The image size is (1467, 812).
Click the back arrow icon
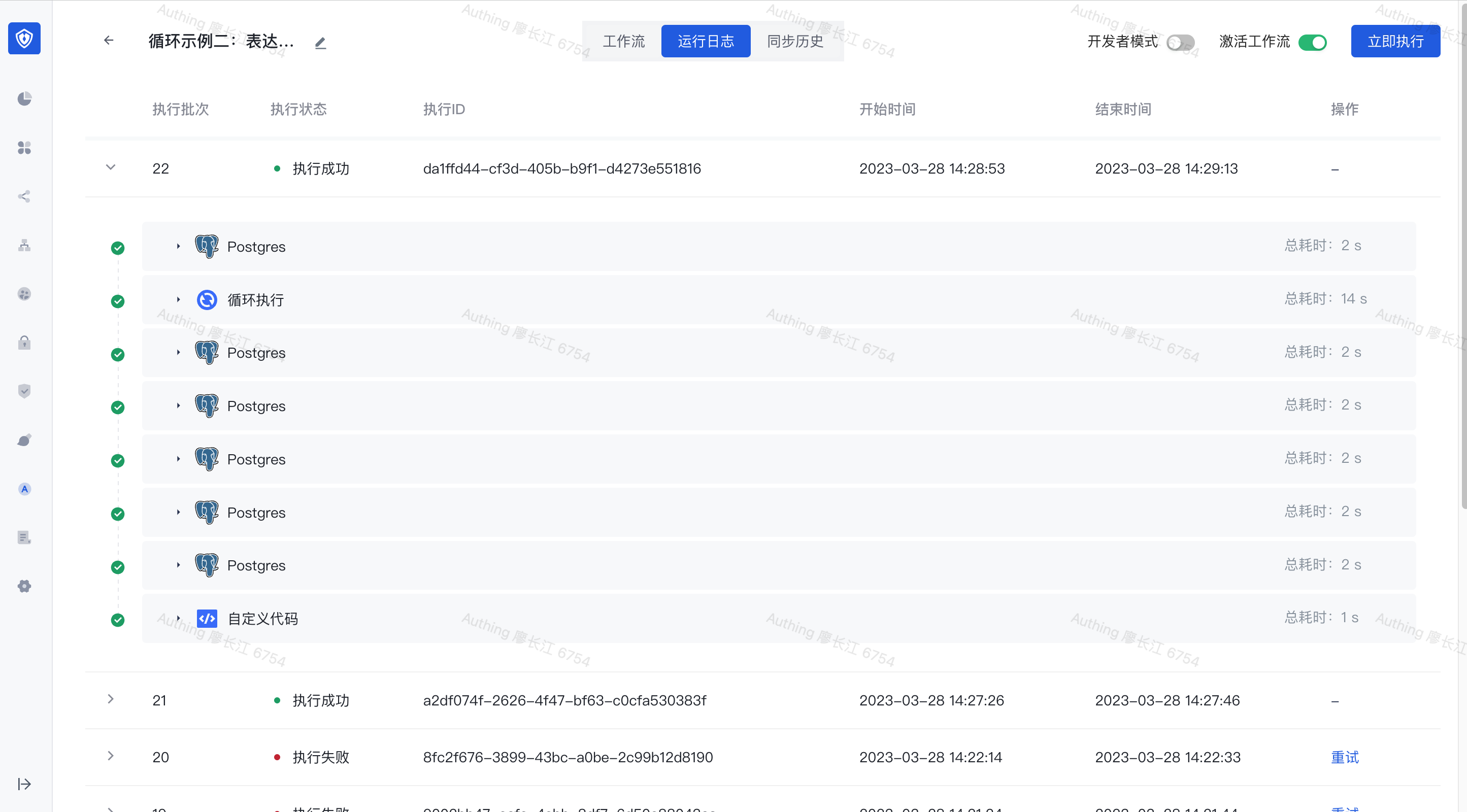pos(109,41)
